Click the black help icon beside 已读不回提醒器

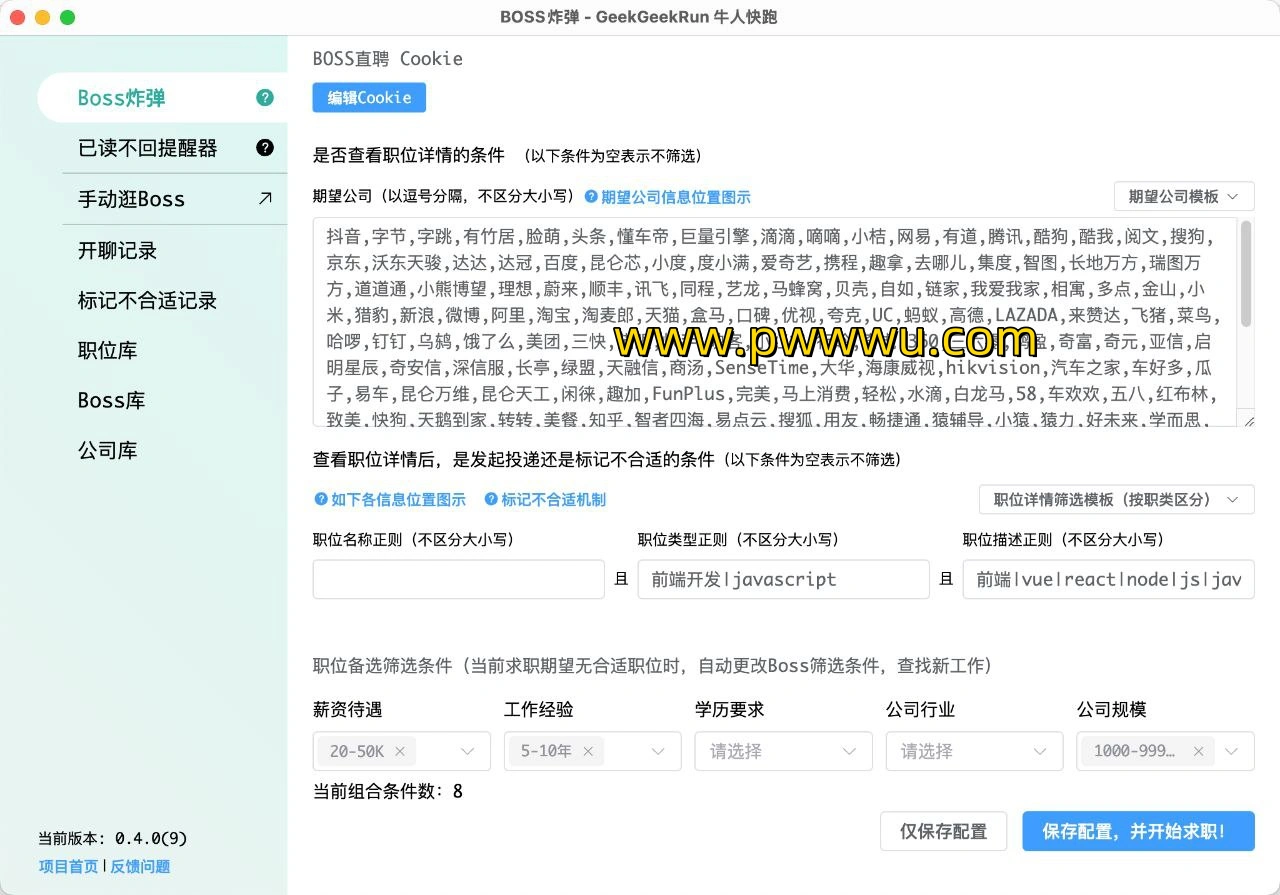(265, 148)
